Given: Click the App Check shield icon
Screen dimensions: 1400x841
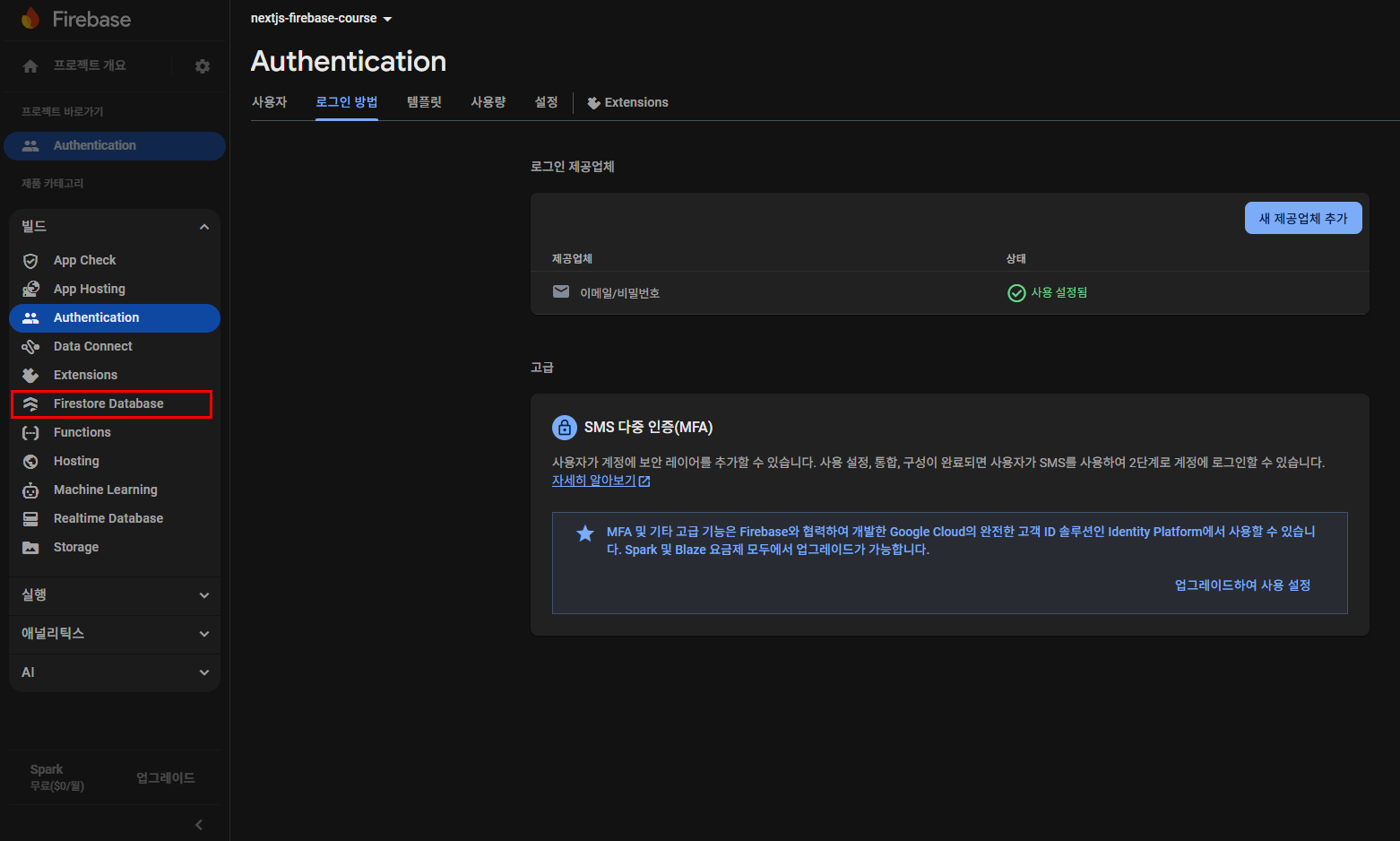Looking at the screenshot, I should click(30, 261).
